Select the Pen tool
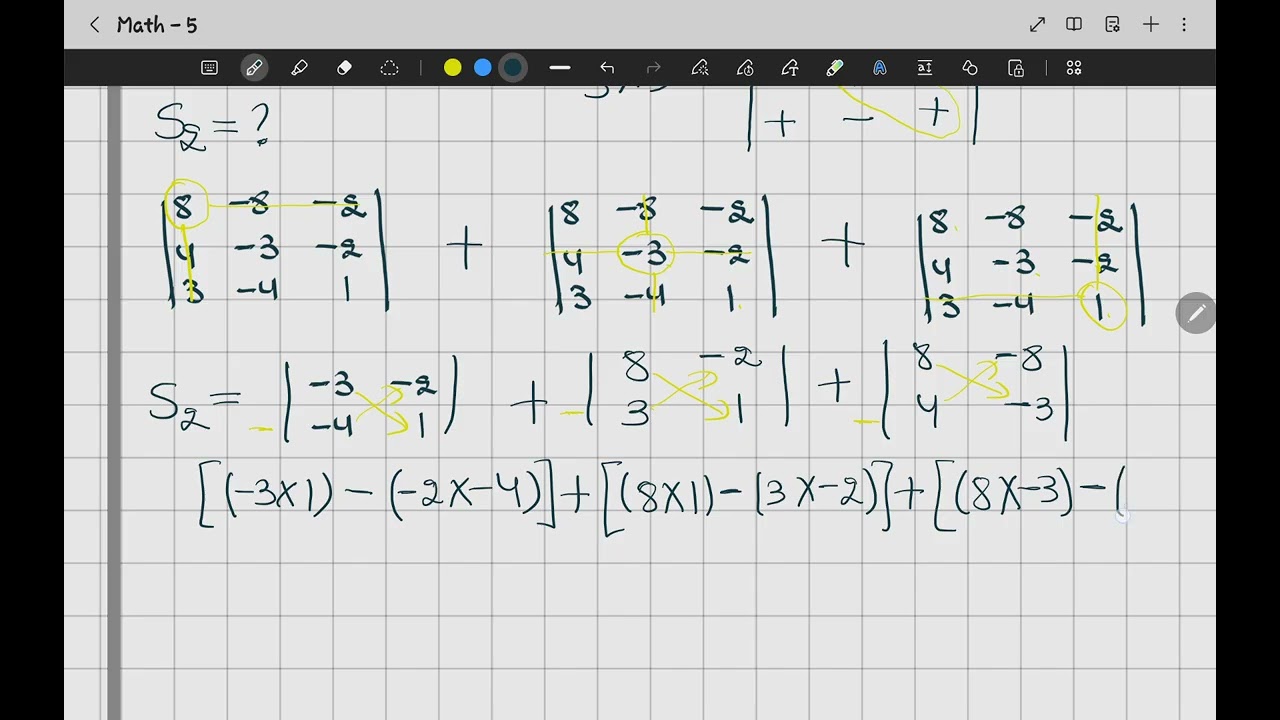Screen dimensions: 1280x720 (x=254, y=68)
